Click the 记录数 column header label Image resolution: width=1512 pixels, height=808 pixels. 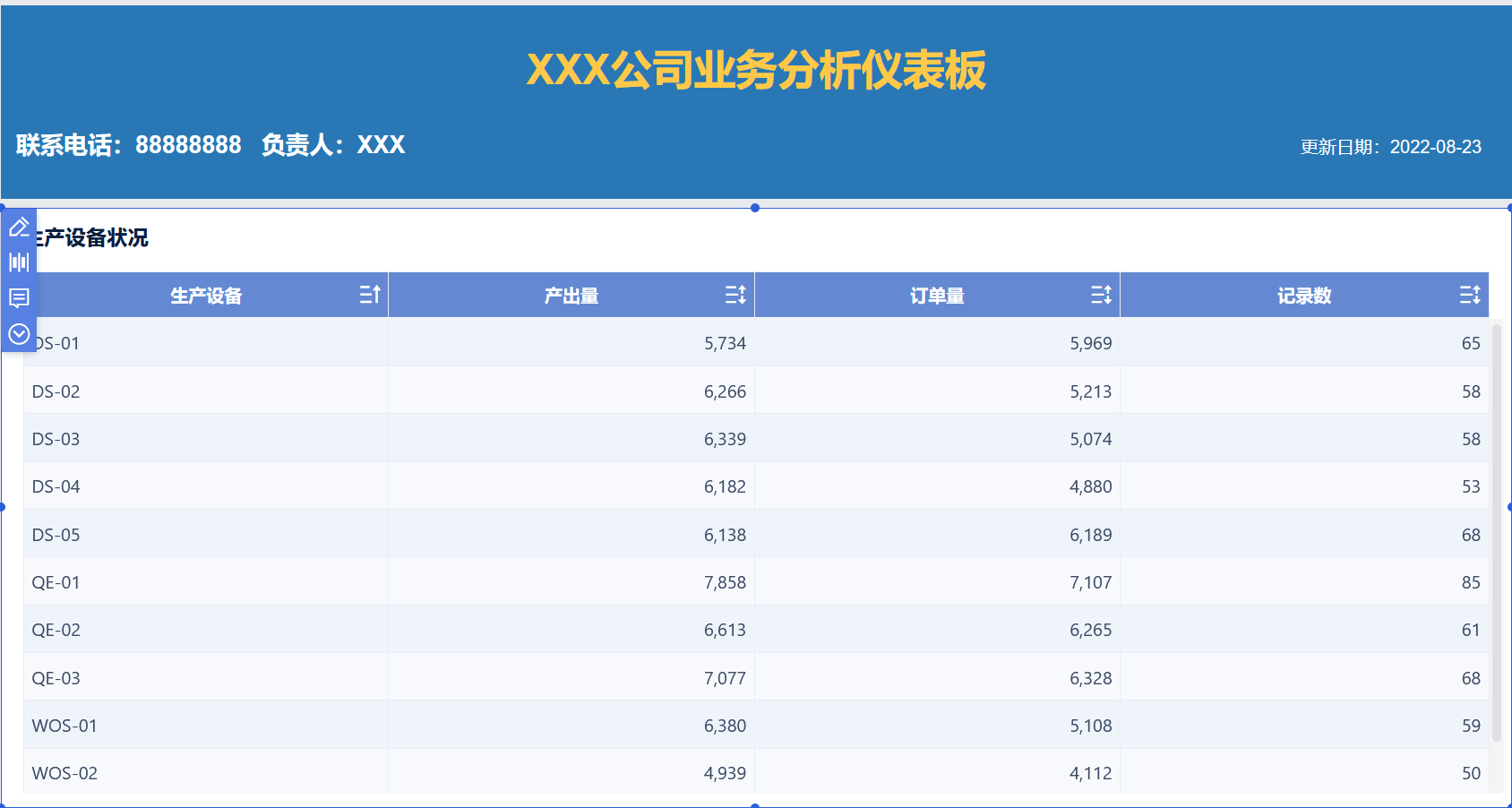1304,296
